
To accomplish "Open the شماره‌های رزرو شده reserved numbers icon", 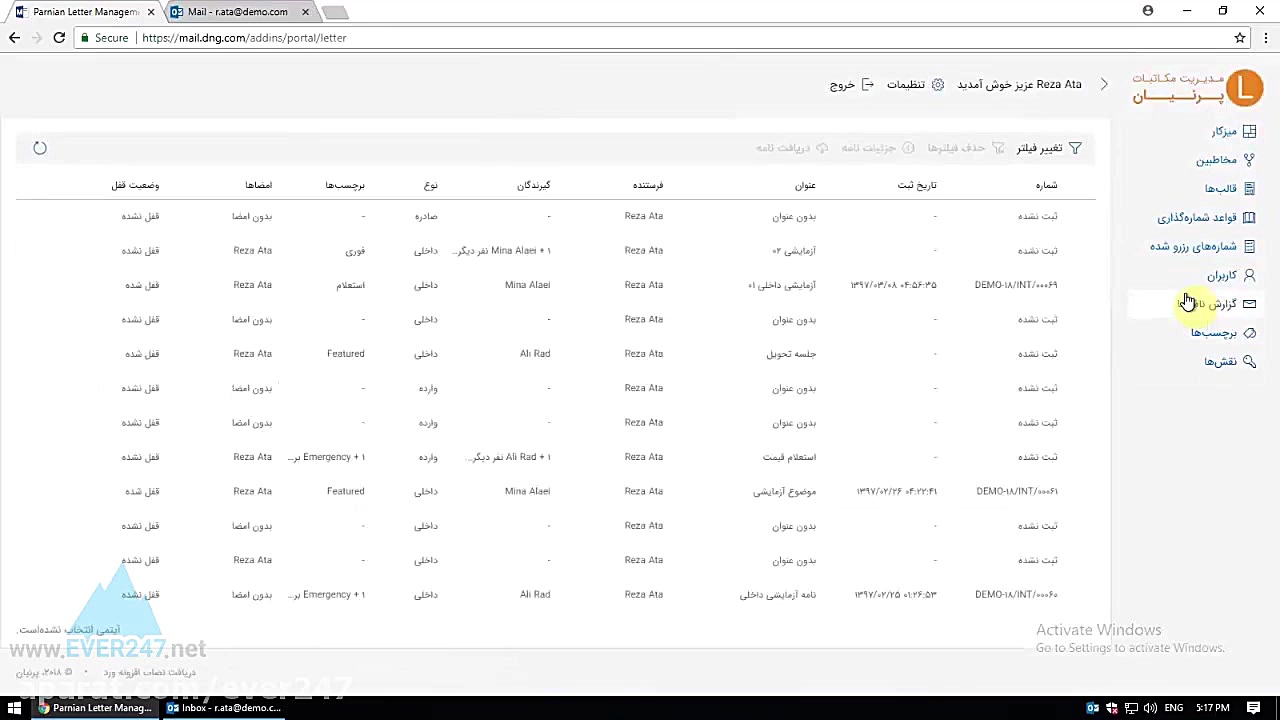I will click(1249, 246).
